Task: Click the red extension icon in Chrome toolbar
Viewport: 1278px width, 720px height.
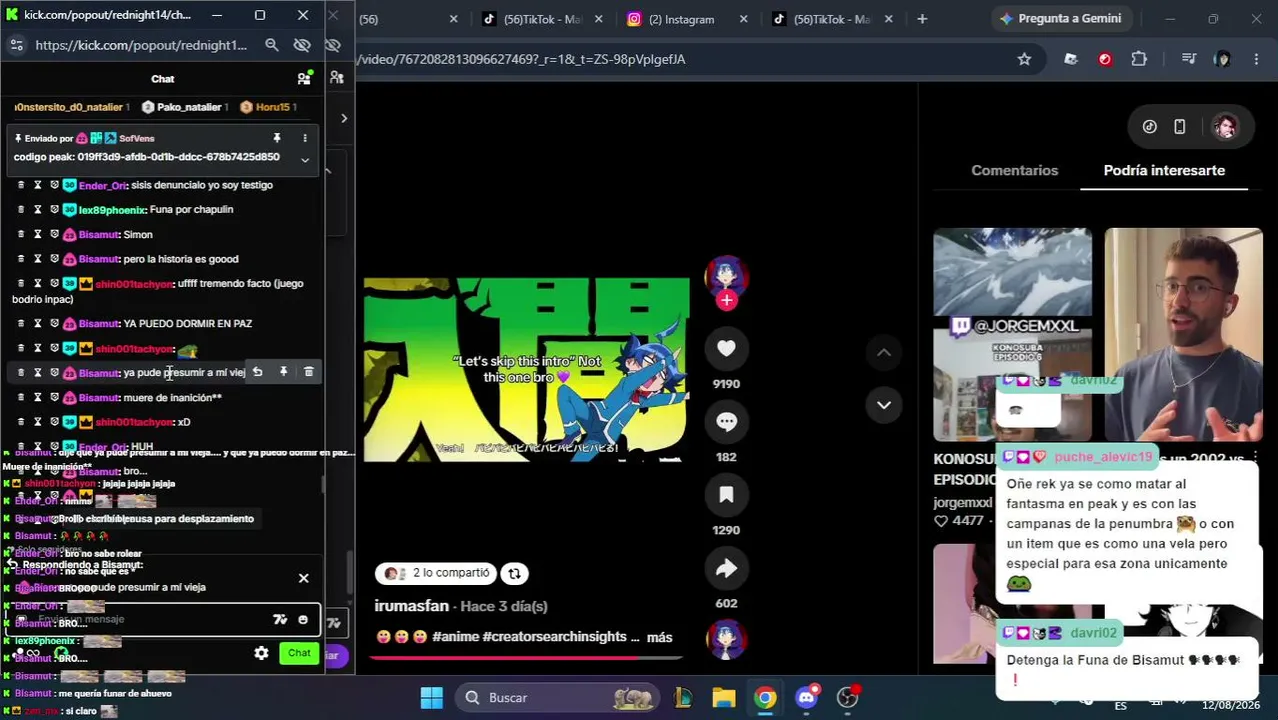Action: [1105, 59]
